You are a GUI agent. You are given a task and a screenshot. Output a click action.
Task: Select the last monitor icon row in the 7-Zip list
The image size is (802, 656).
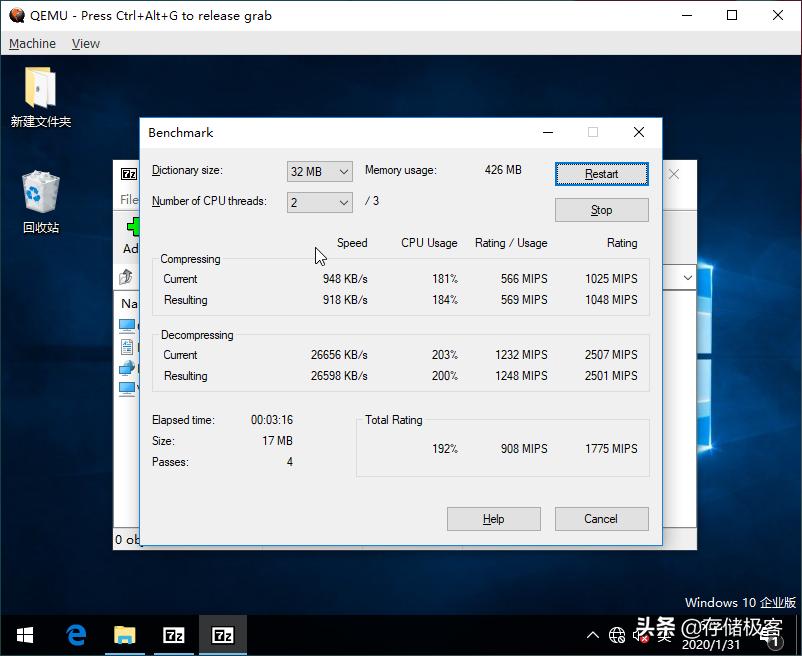[127, 389]
